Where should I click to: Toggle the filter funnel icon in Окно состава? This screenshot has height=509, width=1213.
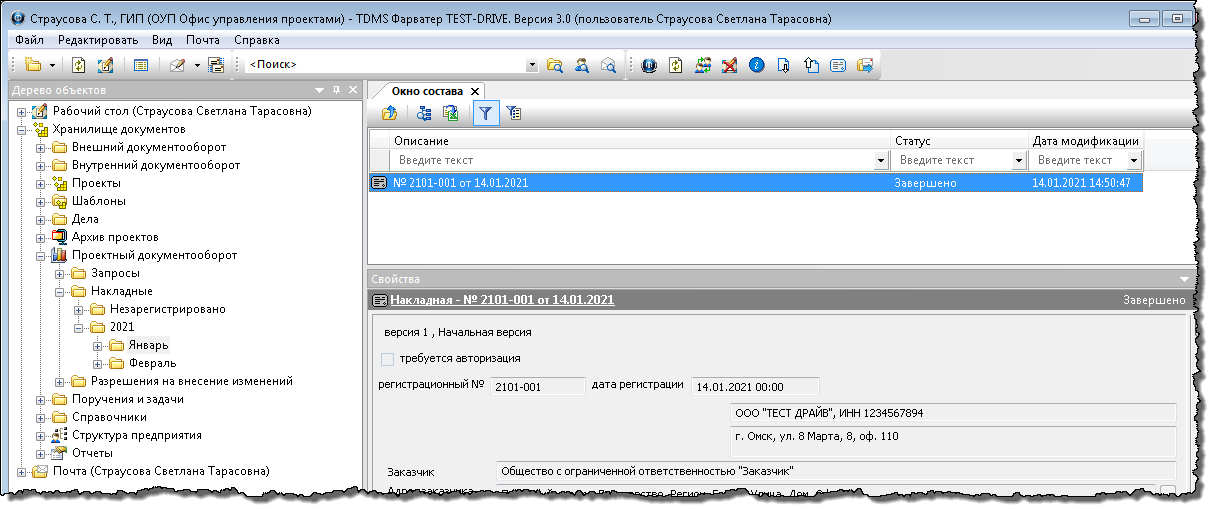pos(485,114)
